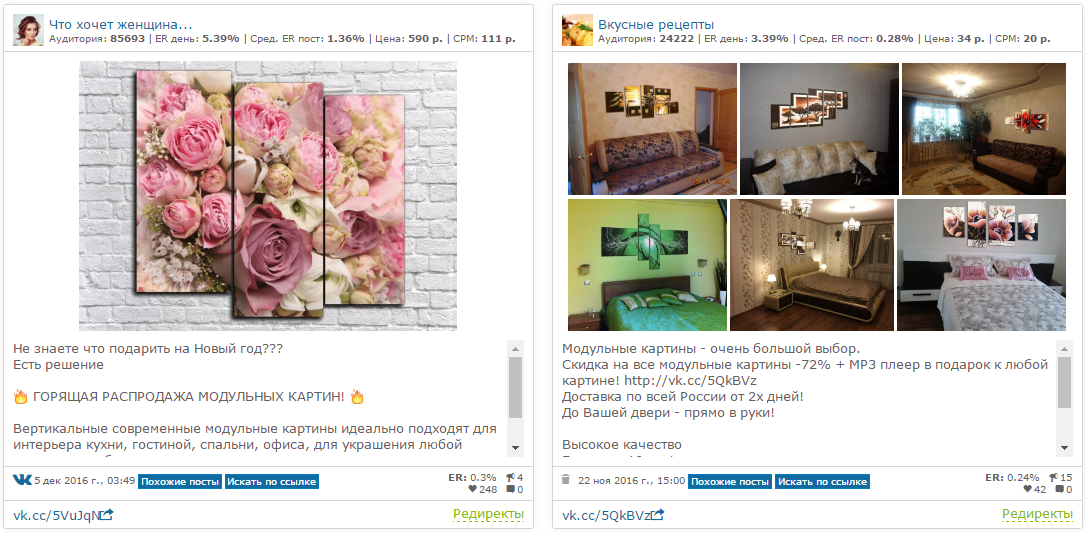The image size is (1086, 533).
Task: Click the comment bubble icon in left post
Action: point(510,490)
